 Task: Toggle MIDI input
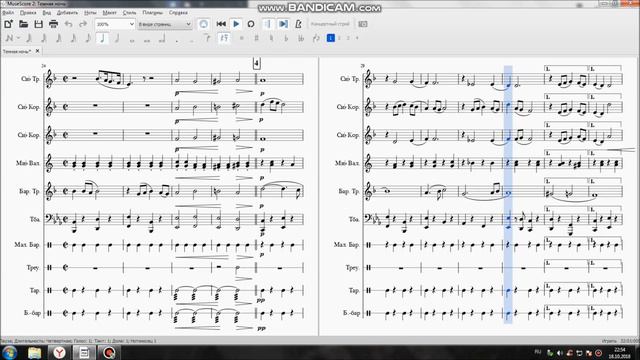203,24
